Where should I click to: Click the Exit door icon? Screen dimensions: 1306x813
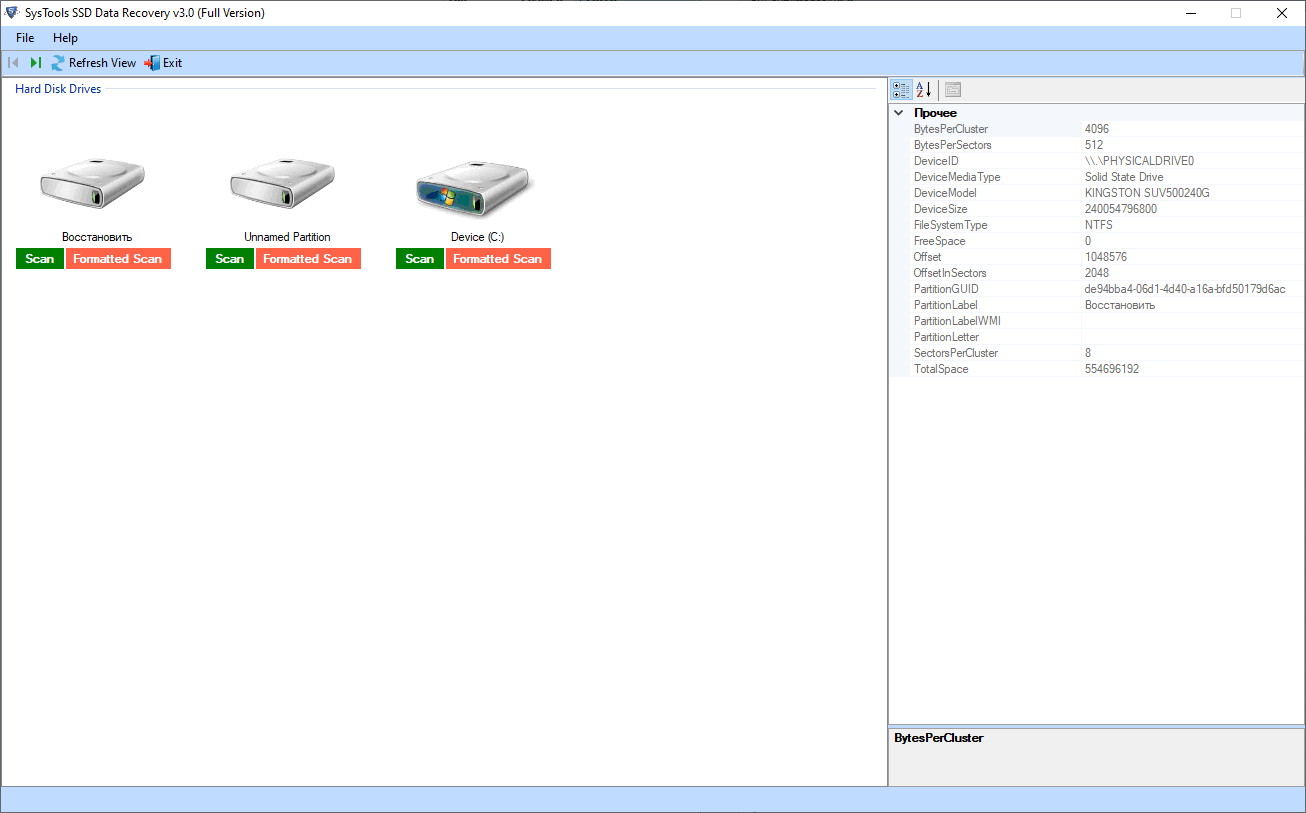click(x=152, y=63)
